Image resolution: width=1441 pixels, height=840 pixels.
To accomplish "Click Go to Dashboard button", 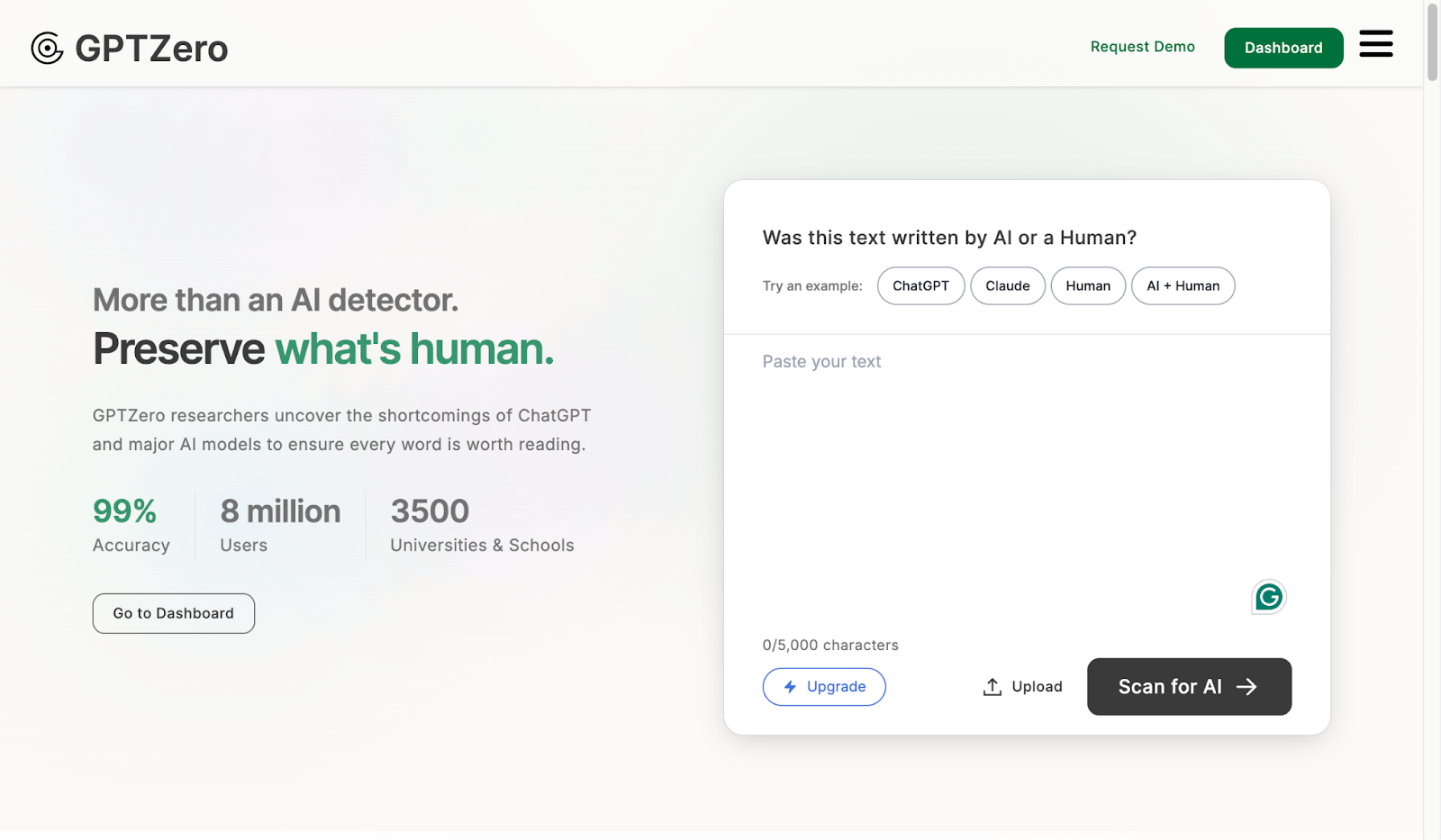I will click(x=174, y=613).
